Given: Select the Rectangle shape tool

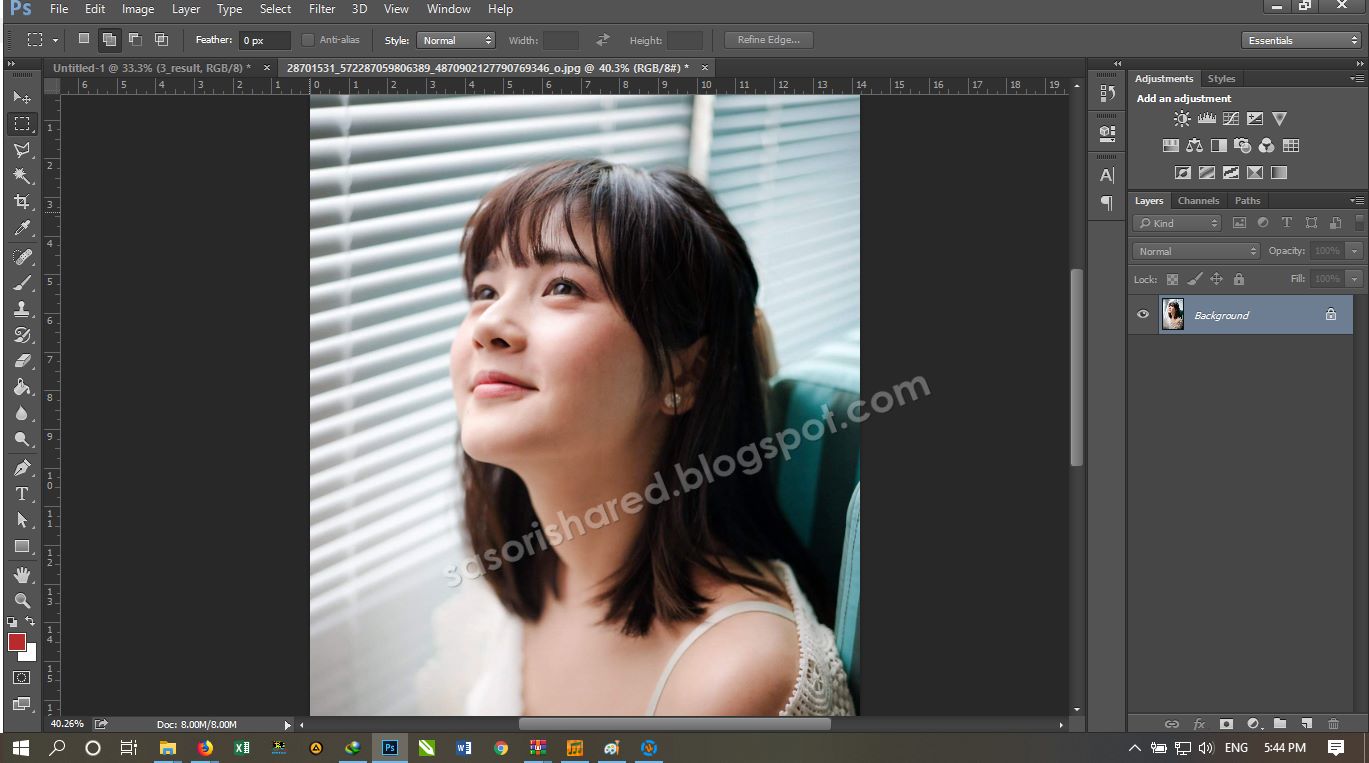Looking at the screenshot, I should pyautogui.click(x=22, y=547).
